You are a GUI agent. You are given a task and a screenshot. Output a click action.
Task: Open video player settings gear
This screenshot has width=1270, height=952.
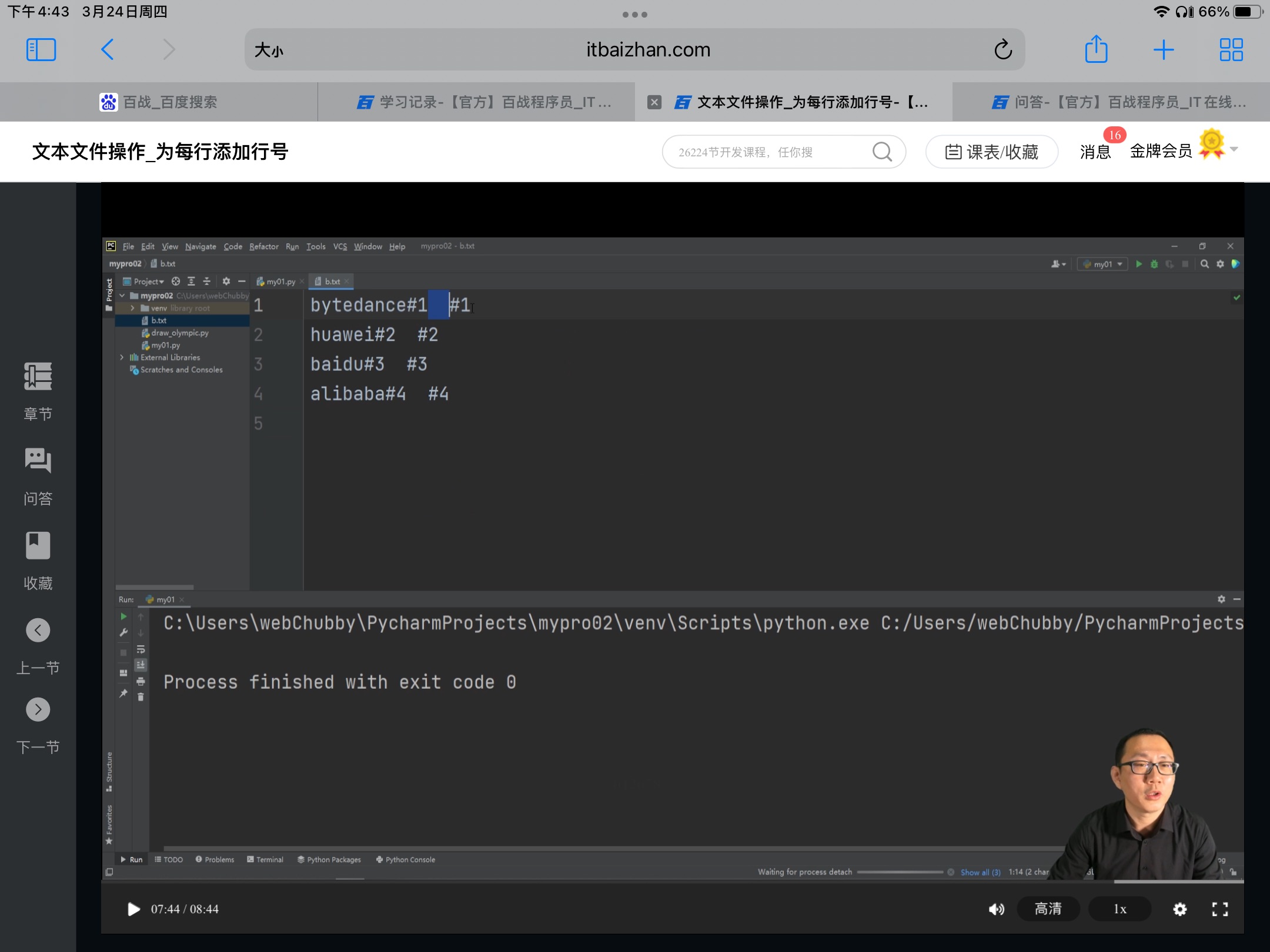click(1179, 909)
